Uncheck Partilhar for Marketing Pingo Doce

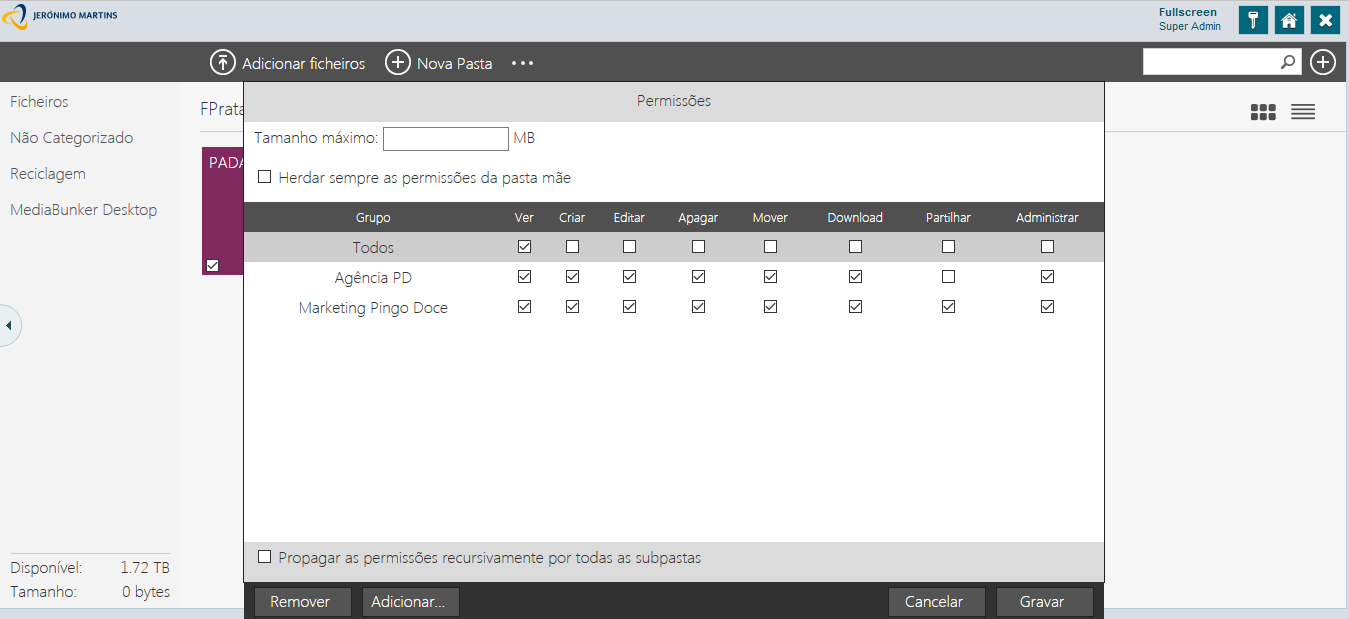point(948,307)
